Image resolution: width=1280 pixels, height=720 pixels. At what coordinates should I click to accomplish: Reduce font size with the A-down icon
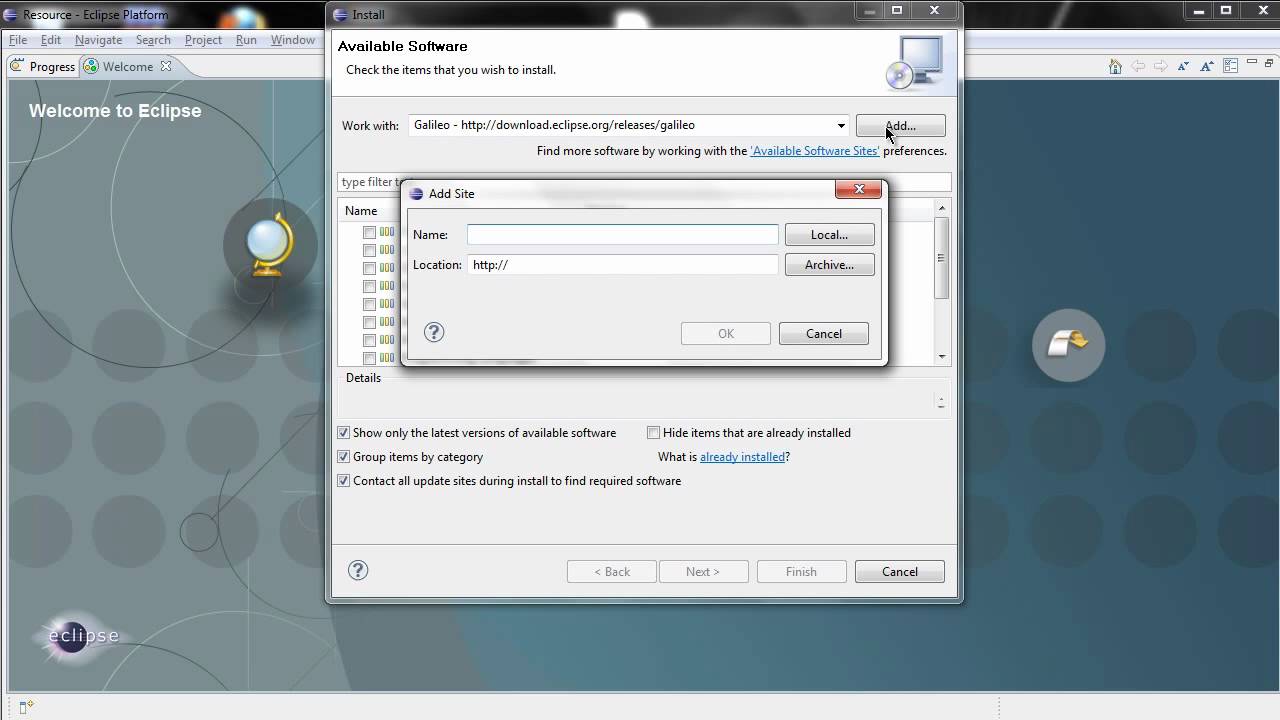tap(1184, 66)
